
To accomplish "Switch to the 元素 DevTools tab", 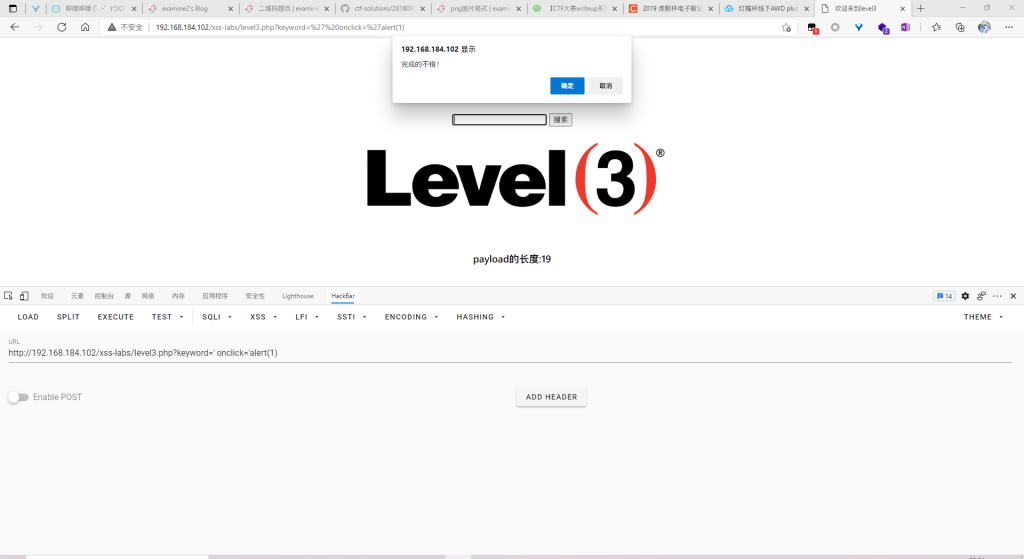I will (77, 296).
